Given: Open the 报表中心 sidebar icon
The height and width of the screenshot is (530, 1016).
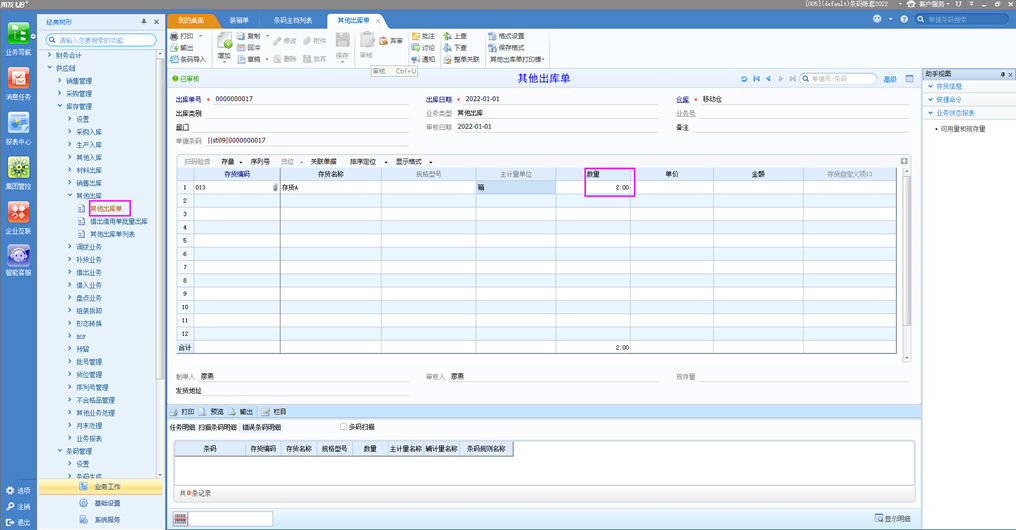Looking at the screenshot, I should click(18, 124).
